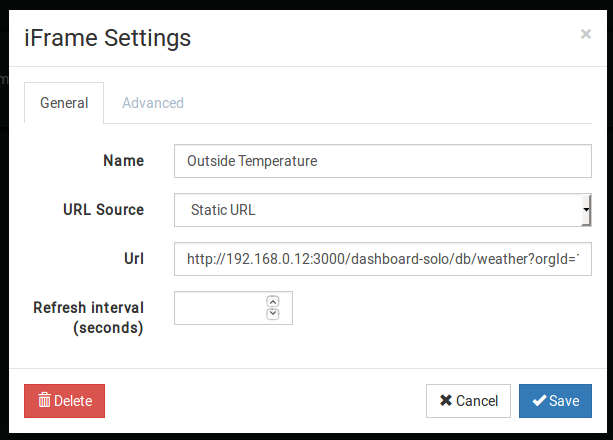The height and width of the screenshot is (440, 613).
Task: Click the Refresh interval input box
Action: [220, 309]
